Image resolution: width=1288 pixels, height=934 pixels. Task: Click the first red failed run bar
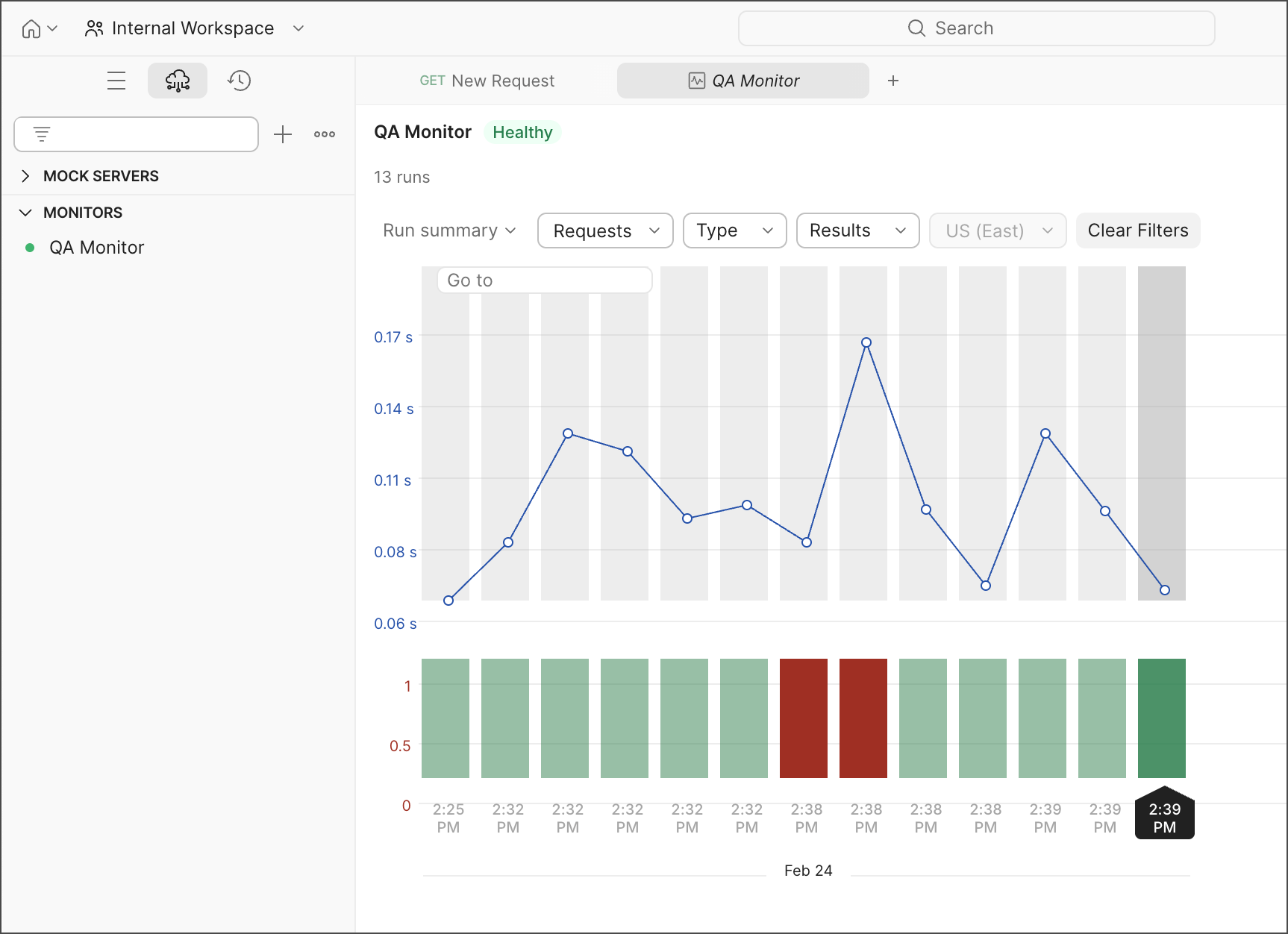click(x=803, y=718)
